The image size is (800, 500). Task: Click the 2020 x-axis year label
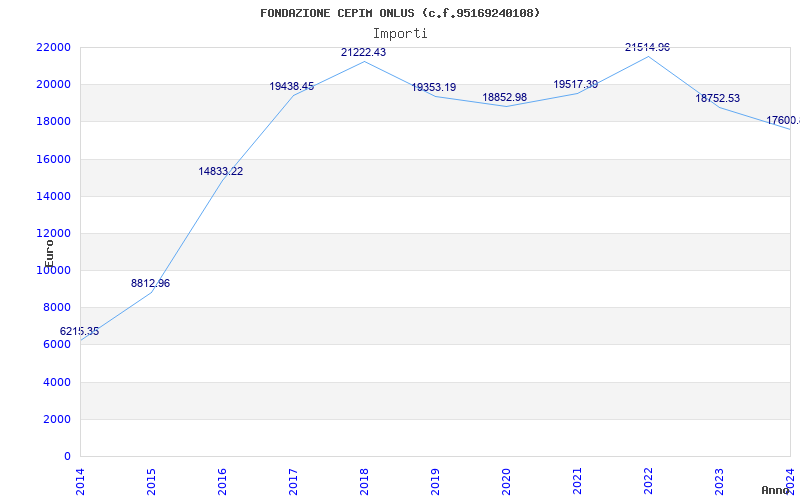coord(506,481)
